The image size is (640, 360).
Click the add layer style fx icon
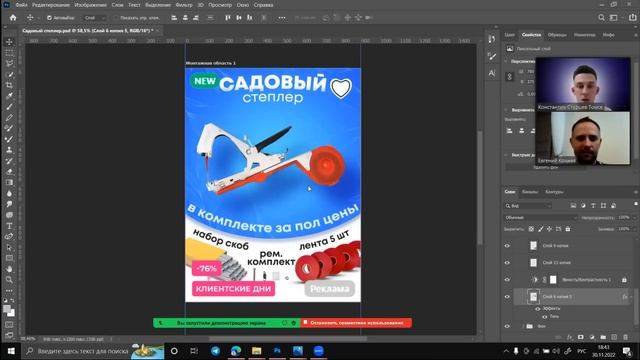[570, 337]
